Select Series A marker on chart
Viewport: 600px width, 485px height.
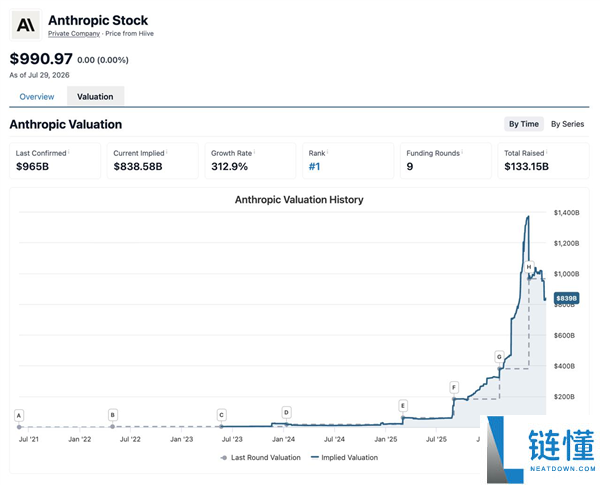[19, 415]
